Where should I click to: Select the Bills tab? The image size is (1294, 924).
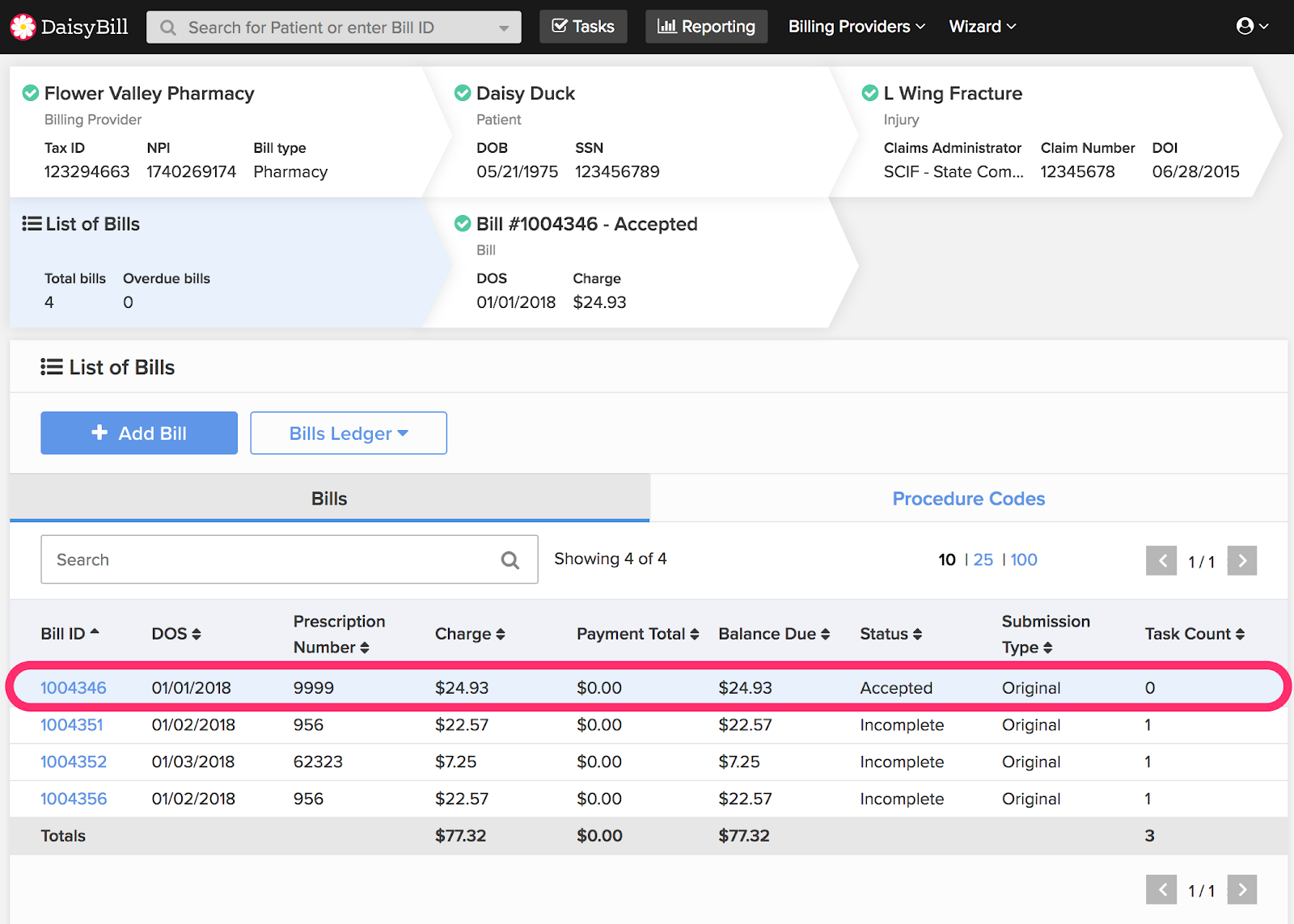(329, 499)
